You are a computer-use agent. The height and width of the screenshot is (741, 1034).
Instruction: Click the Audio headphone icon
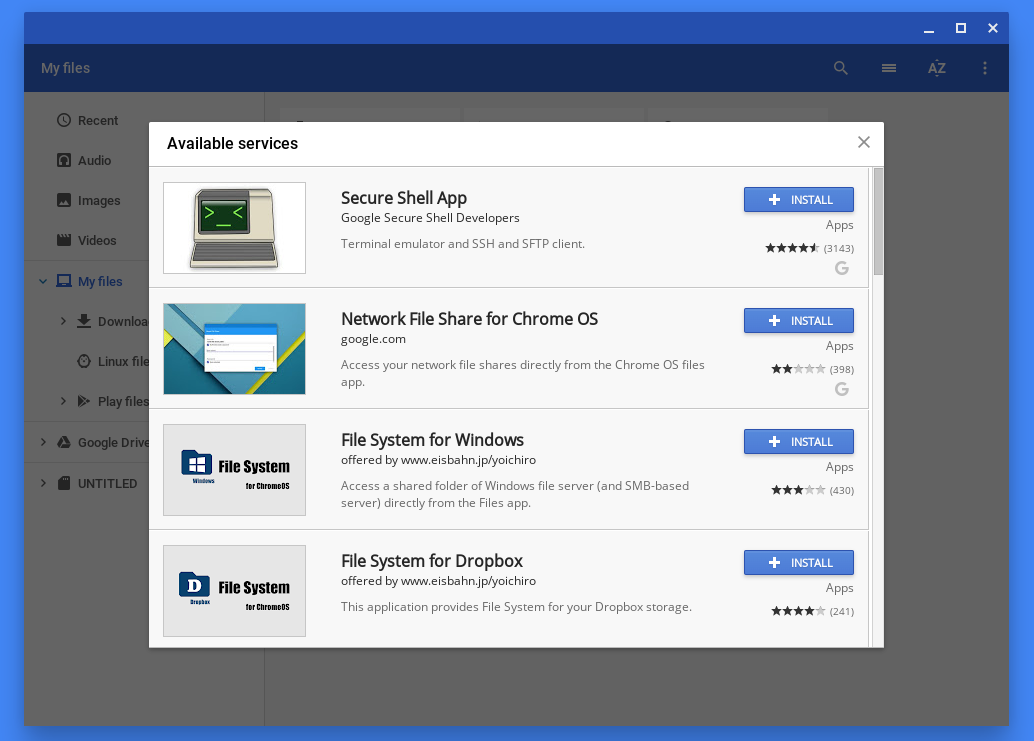click(64, 160)
